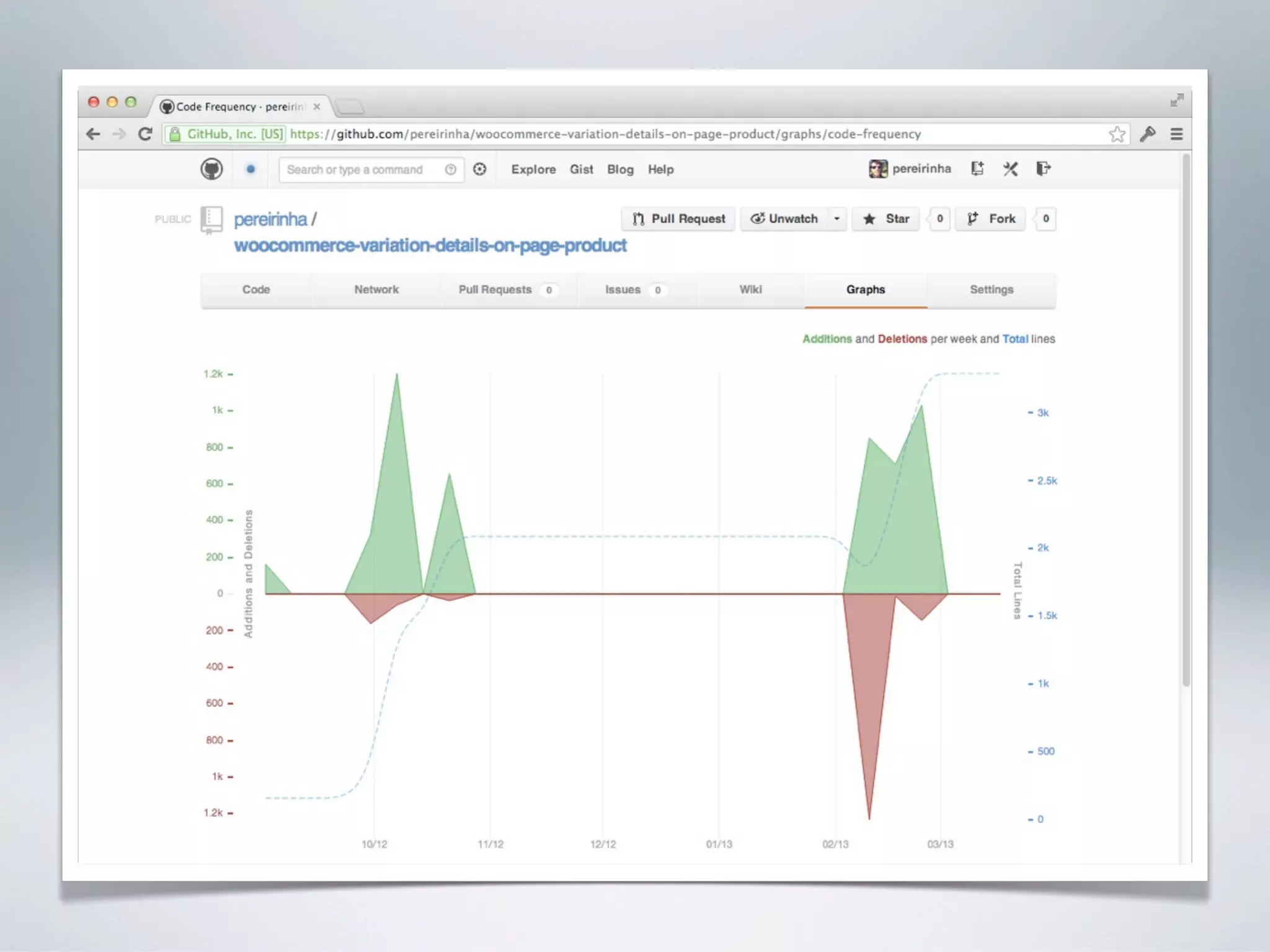
Task: Open the pereirinha owner link
Action: point(270,219)
